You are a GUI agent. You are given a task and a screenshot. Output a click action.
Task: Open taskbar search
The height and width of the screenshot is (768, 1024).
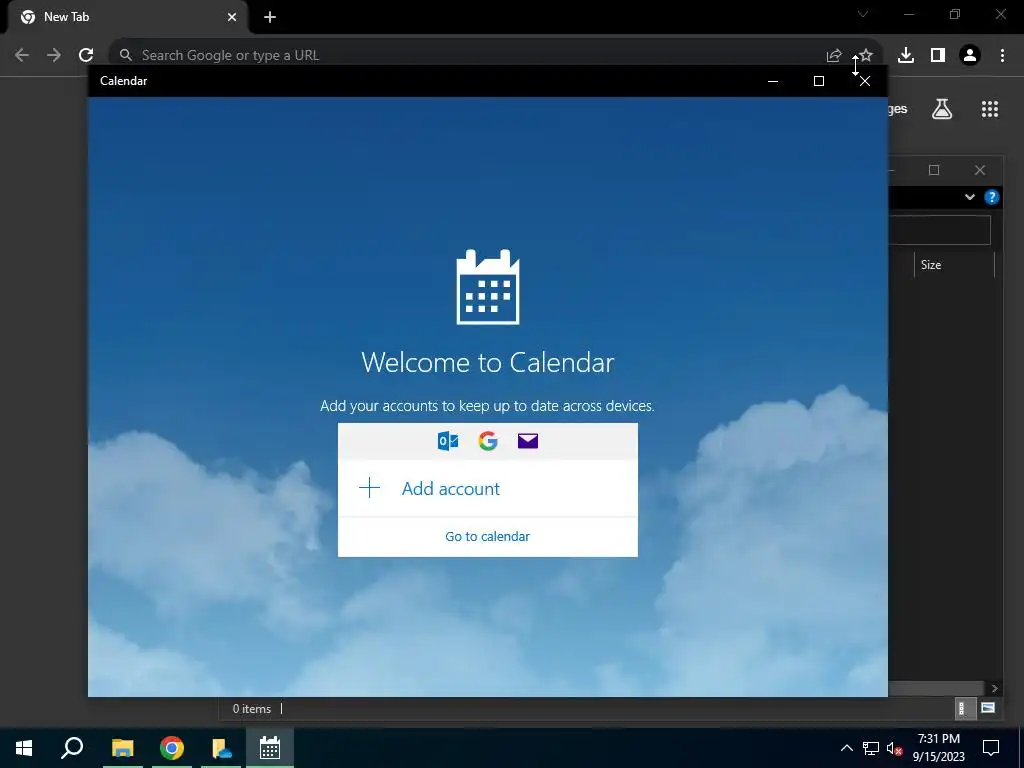click(72, 748)
